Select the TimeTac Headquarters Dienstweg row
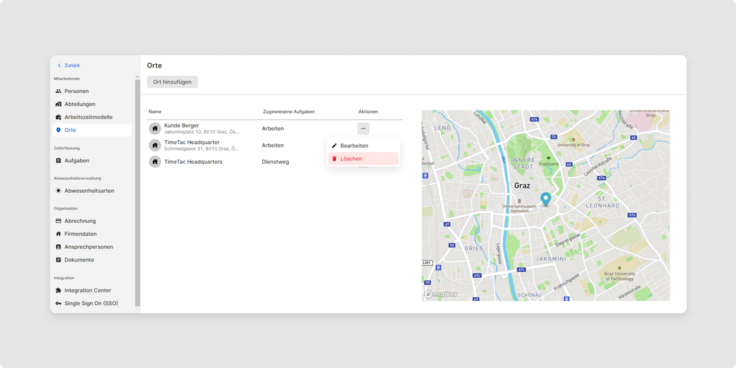This screenshot has width=736, height=368. point(275,162)
